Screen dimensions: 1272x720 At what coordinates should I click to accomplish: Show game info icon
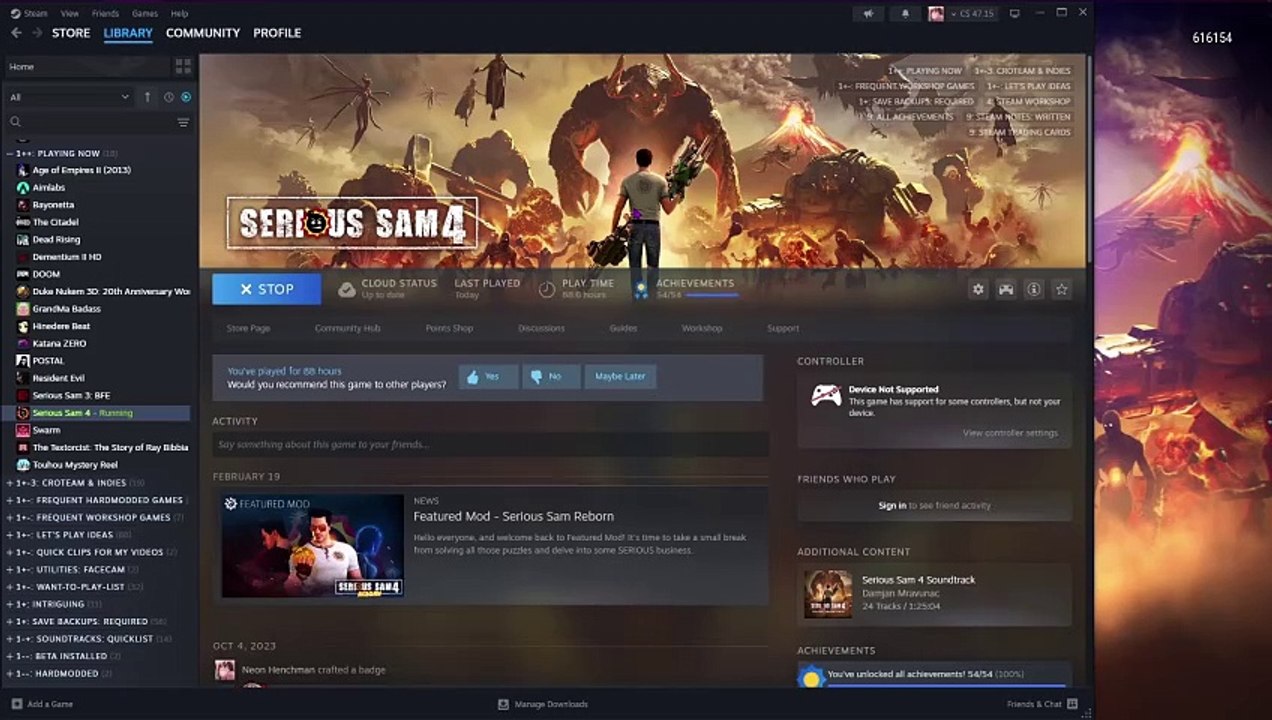tap(1034, 289)
